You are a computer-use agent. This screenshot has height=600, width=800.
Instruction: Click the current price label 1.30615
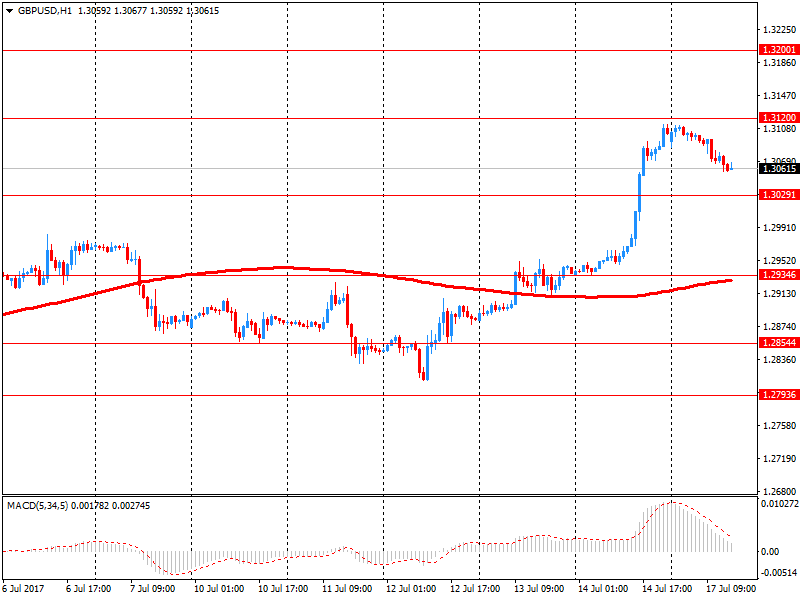pos(779,168)
